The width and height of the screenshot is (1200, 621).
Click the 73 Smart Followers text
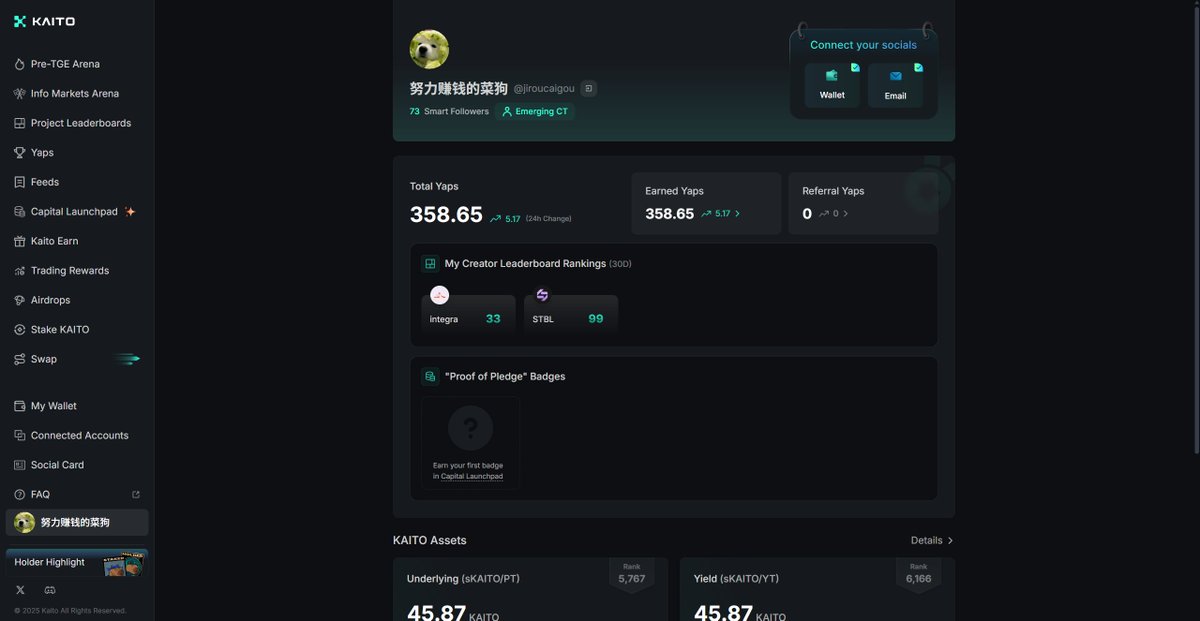tap(449, 112)
